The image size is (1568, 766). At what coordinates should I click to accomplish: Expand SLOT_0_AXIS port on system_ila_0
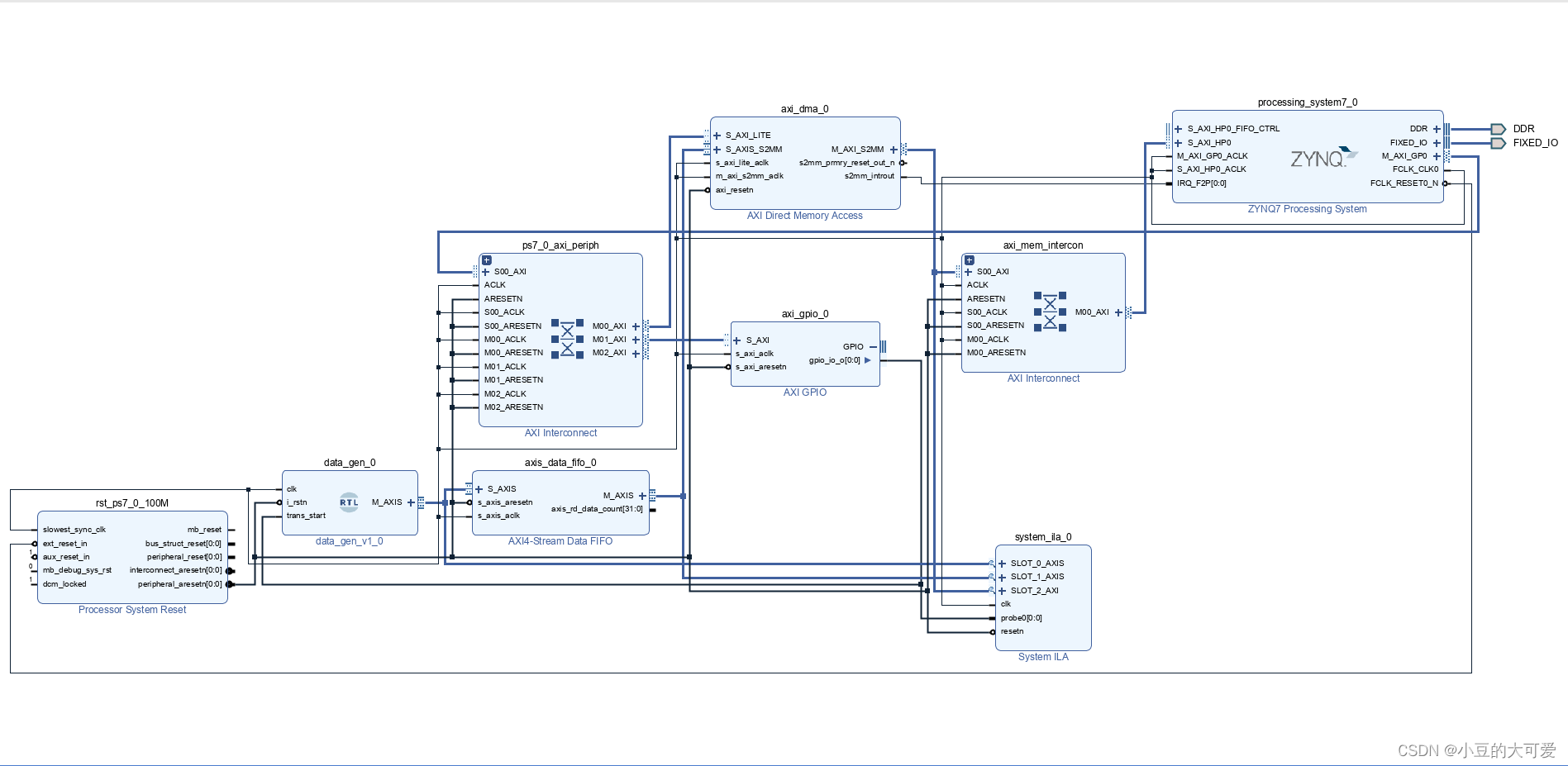pyautogui.click(x=1002, y=564)
